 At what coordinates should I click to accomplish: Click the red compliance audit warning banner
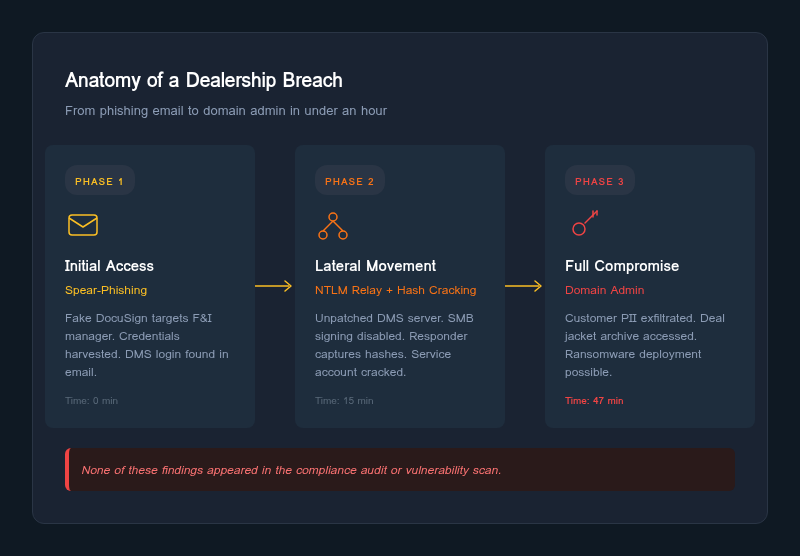[x=400, y=470]
